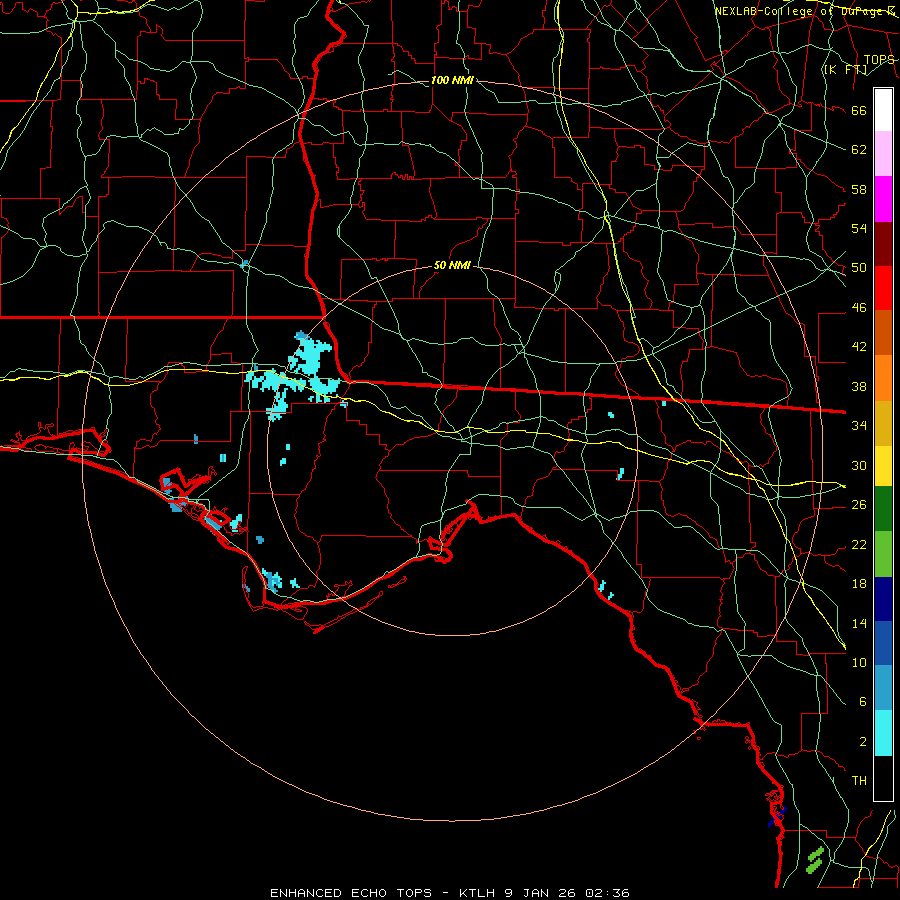Click the legend value 10
This screenshot has height=900, width=900.
(859, 662)
